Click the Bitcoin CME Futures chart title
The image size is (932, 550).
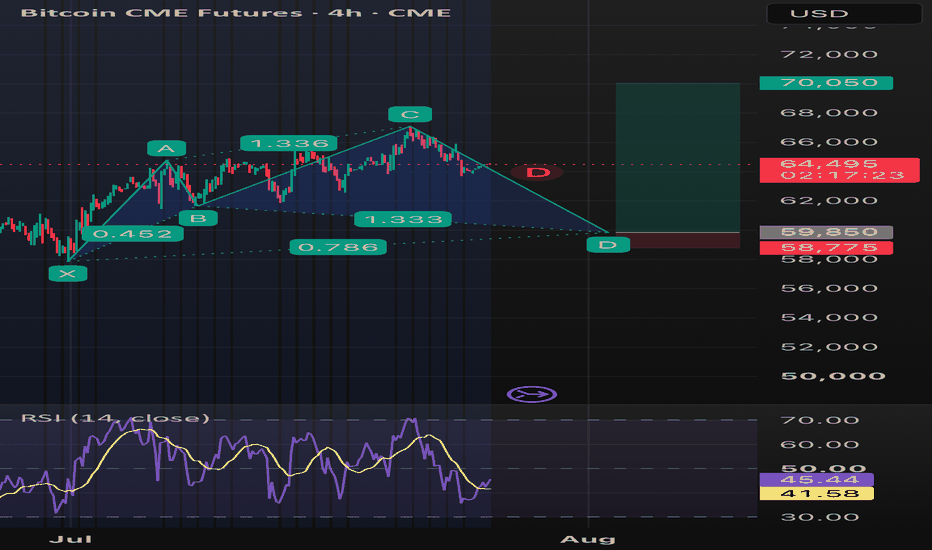pos(236,12)
